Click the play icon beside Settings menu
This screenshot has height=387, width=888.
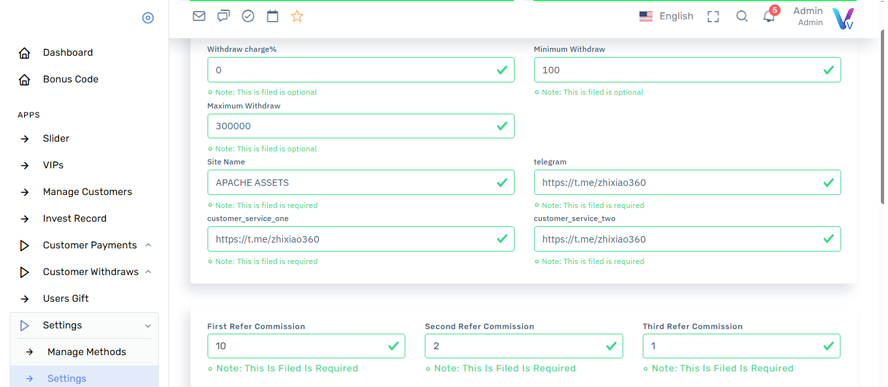click(x=24, y=325)
